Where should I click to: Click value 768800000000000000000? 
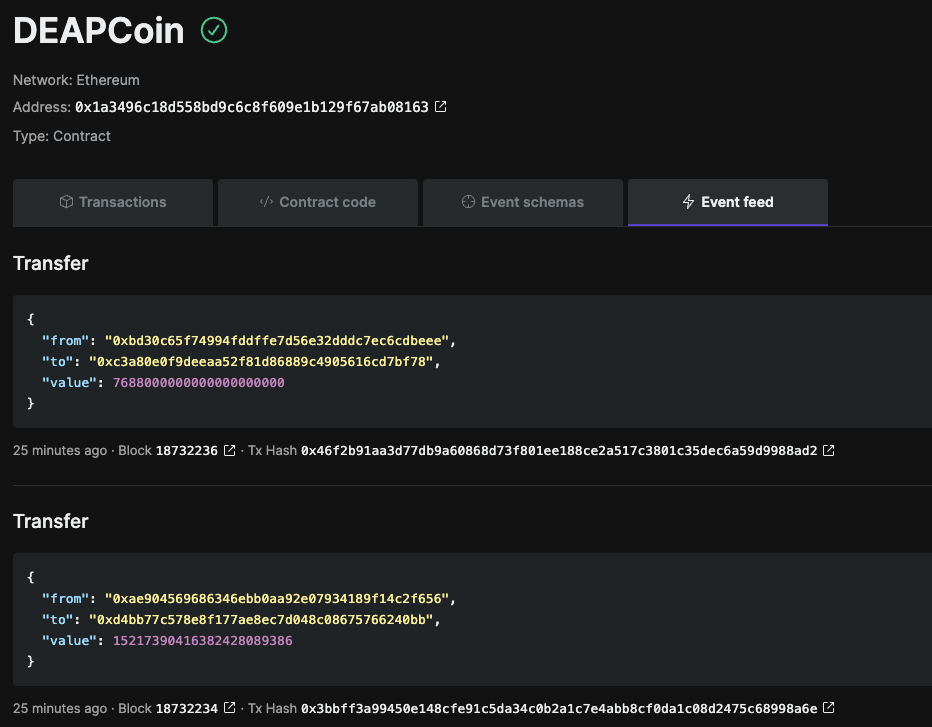199,382
